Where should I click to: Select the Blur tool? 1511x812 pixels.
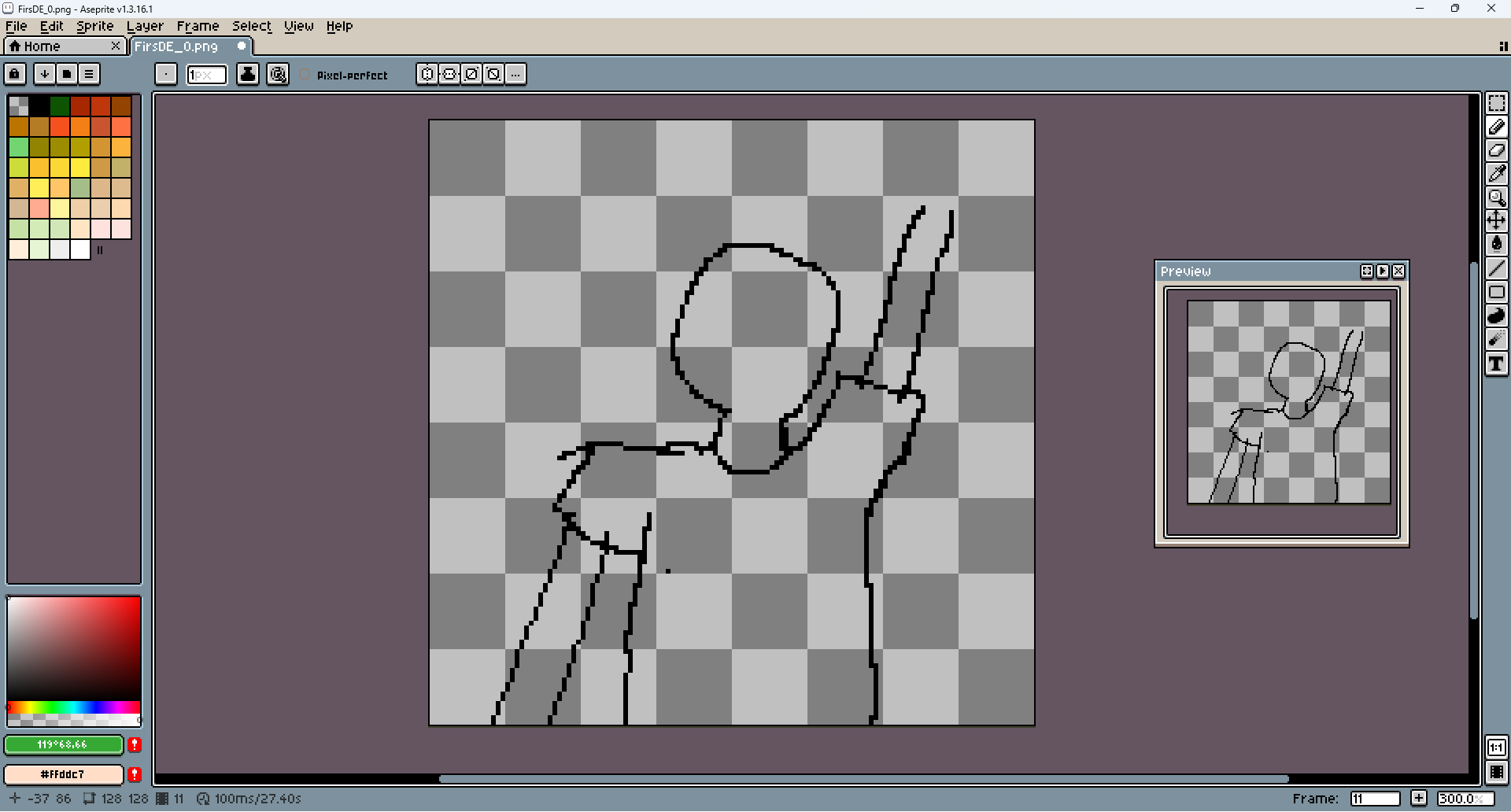click(x=1496, y=339)
